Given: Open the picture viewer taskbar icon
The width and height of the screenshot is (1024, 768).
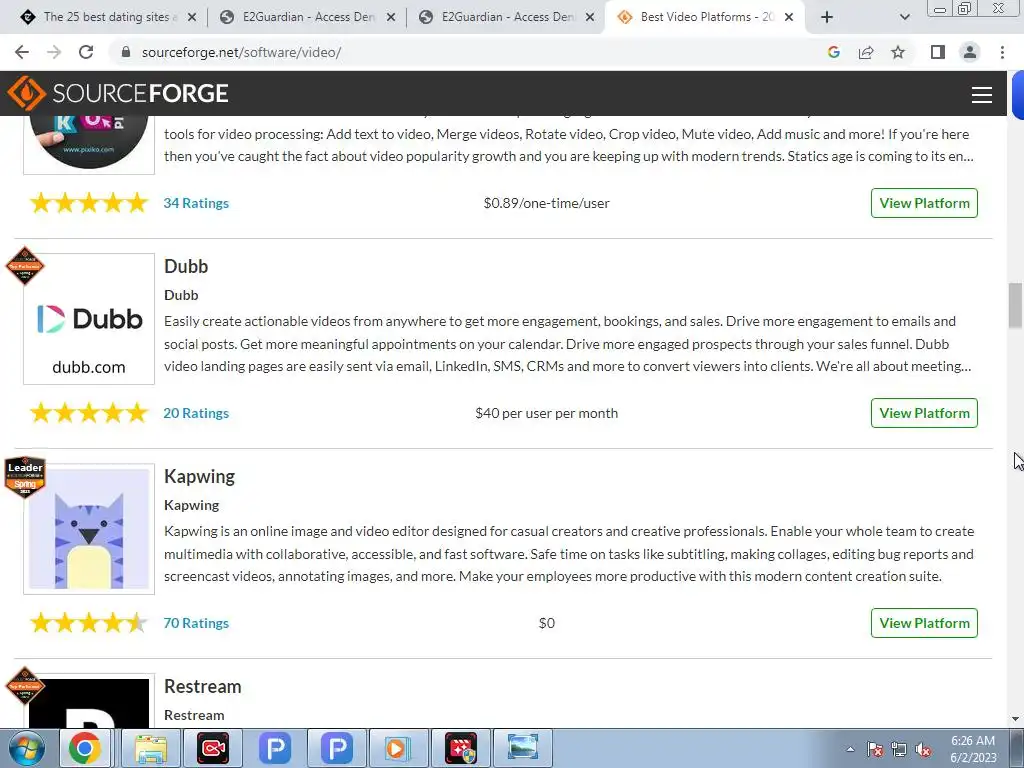Looking at the screenshot, I should point(522,748).
